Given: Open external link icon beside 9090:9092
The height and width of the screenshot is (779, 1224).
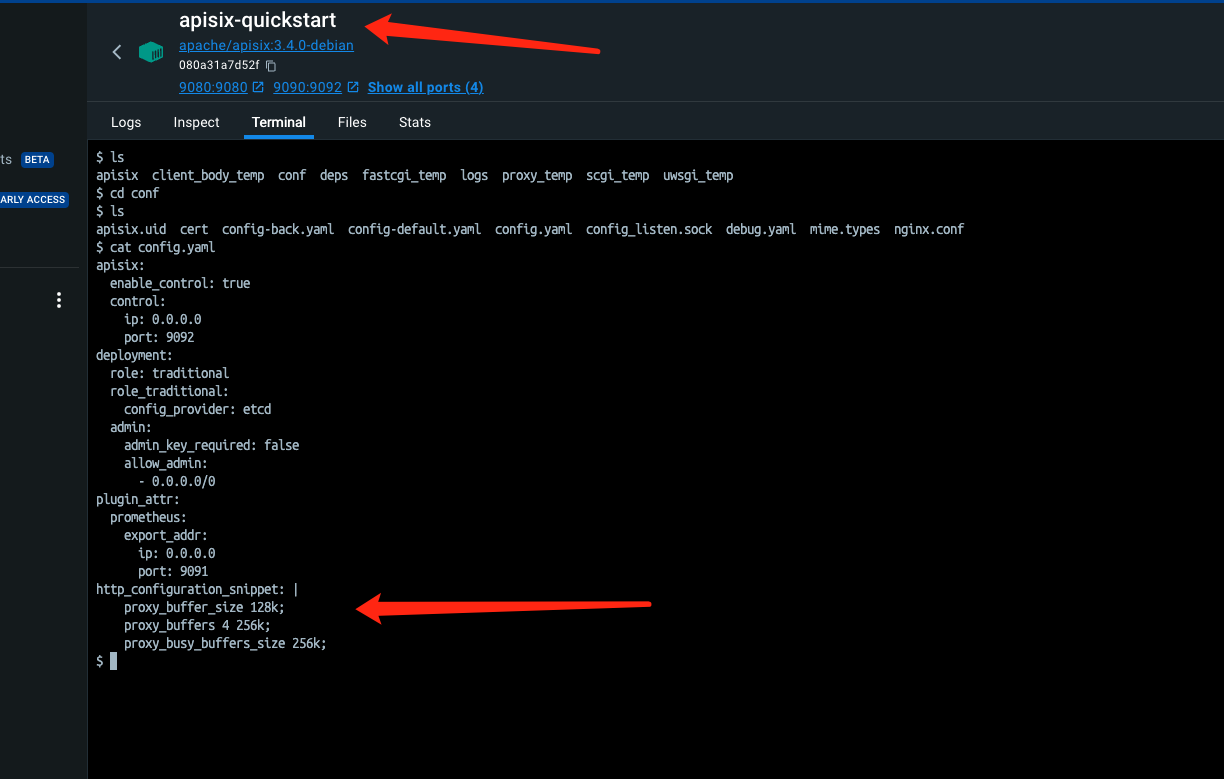Looking at the screenshot, I should coord(352,87).
